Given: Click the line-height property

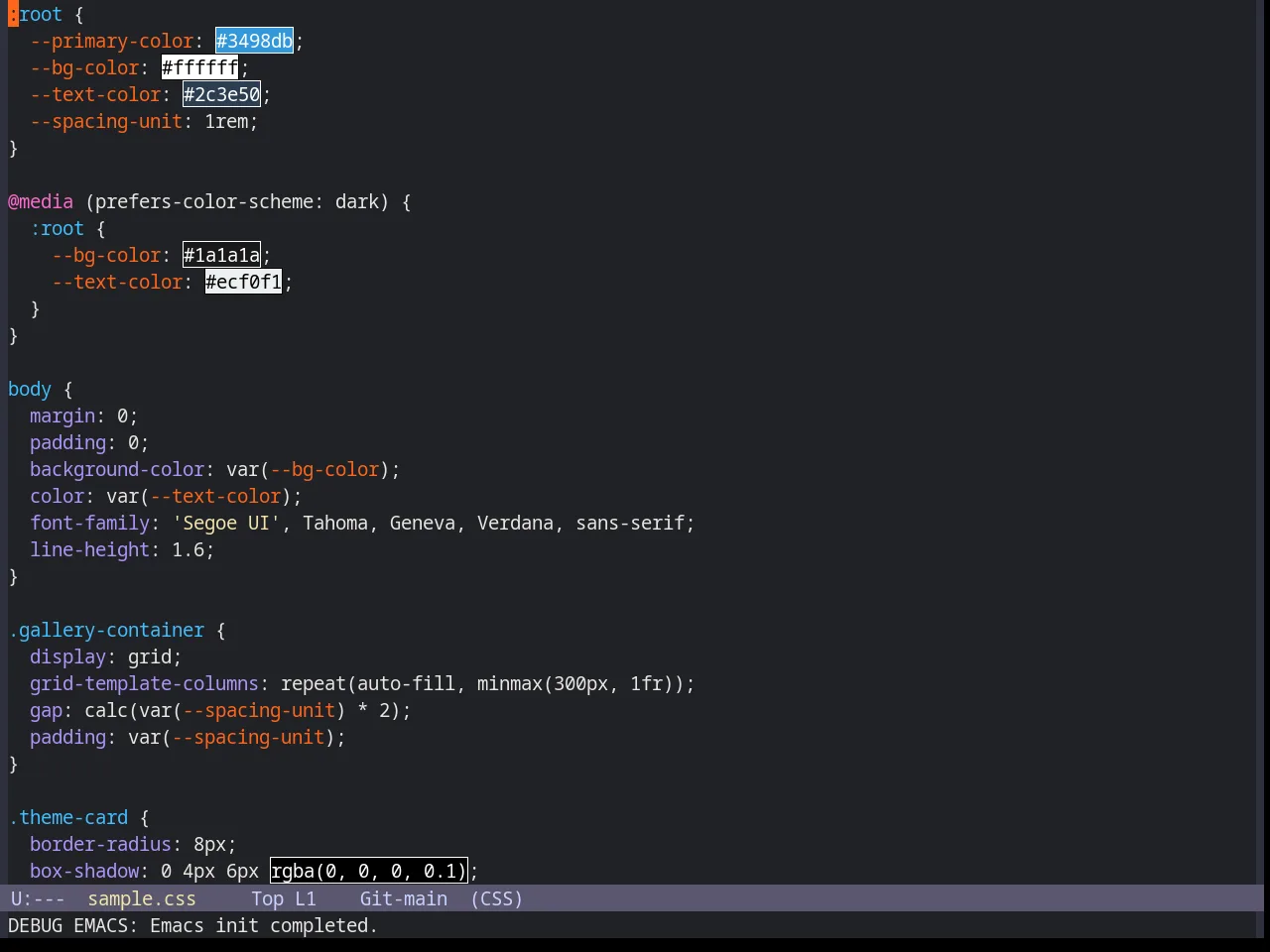Looking at the screenshot, I should pos(89,549).
